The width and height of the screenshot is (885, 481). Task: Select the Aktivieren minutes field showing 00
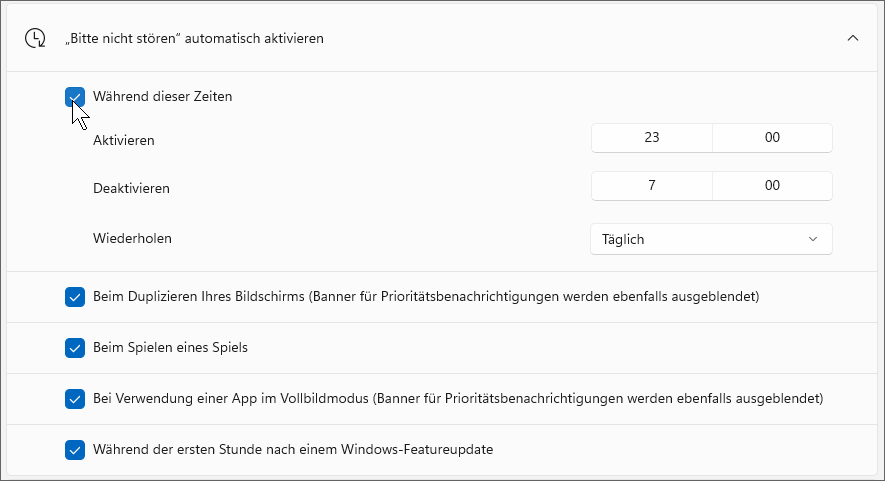click(772, 138)
